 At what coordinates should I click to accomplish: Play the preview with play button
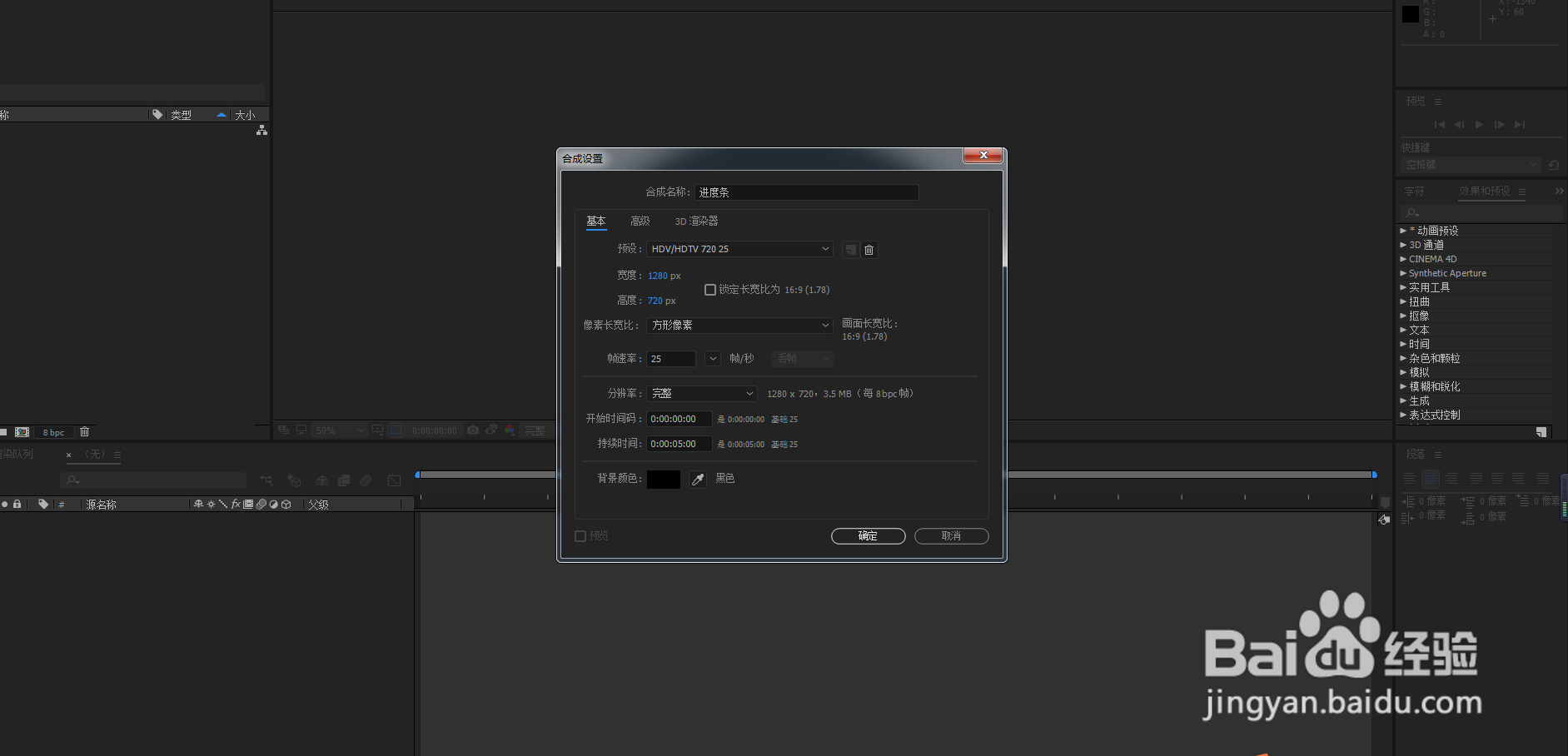1479,125
